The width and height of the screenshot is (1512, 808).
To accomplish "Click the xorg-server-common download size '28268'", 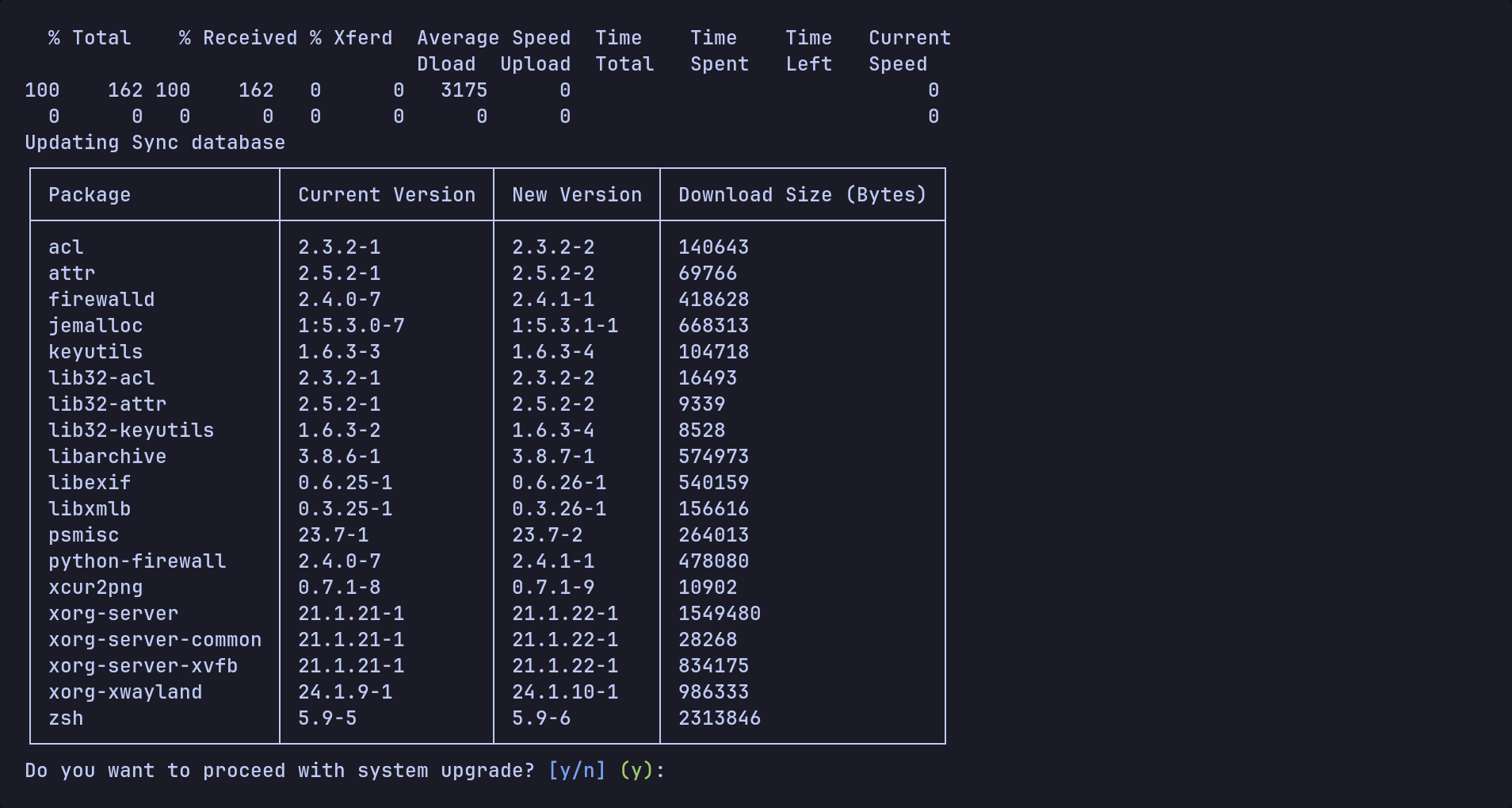I will click(708, 640).
